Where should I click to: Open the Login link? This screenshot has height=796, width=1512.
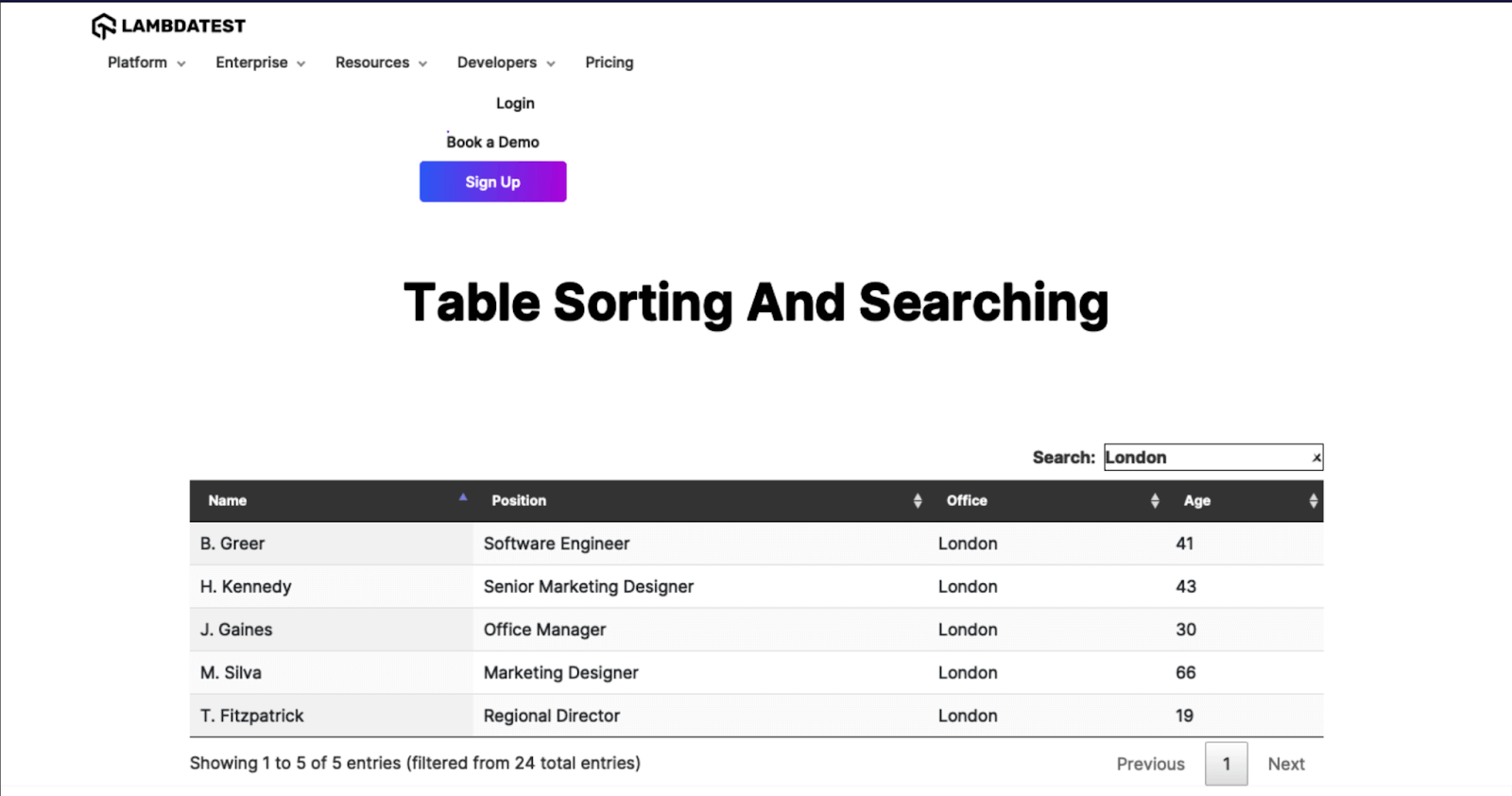tap(515, 103)
